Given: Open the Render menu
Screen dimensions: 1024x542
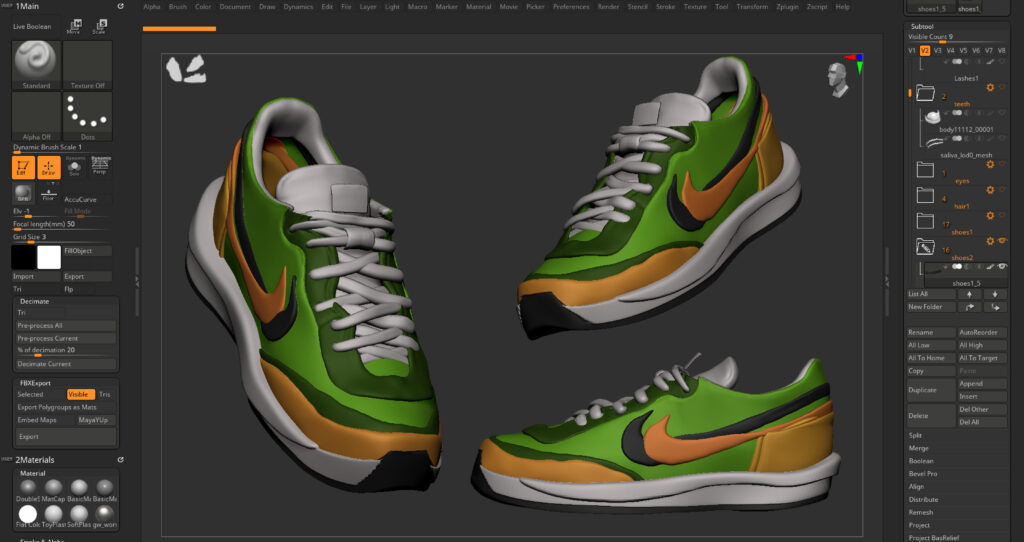Looking at the screenshot, I should pyautogui.click(x=609, y=7).
